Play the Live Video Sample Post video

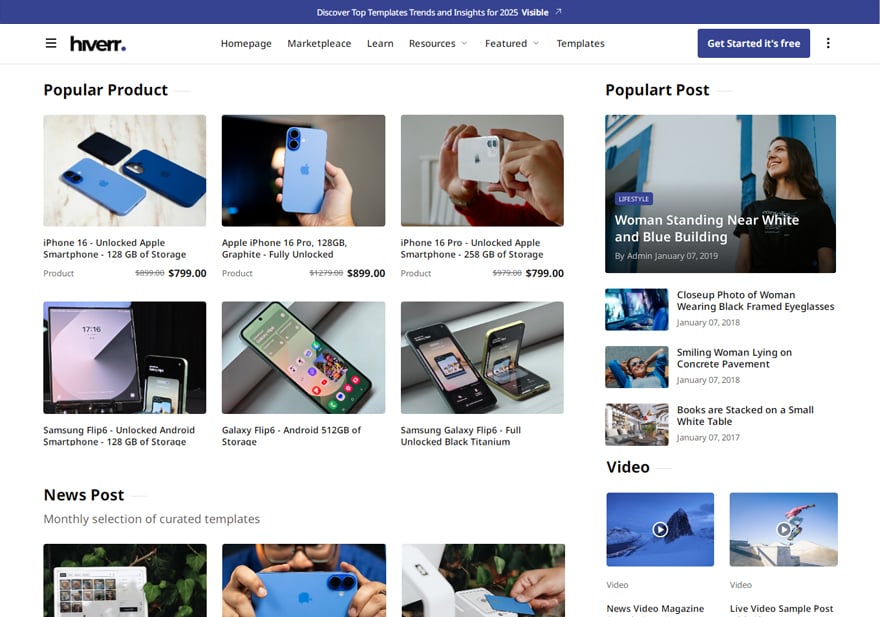[783, 529]
